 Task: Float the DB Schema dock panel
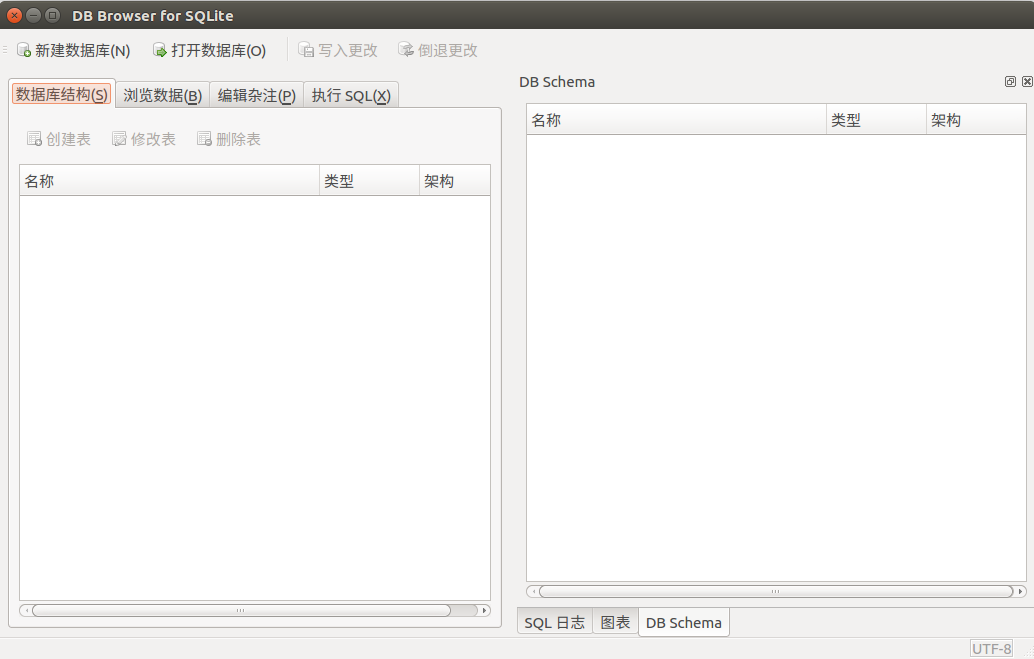point(1010,82)
